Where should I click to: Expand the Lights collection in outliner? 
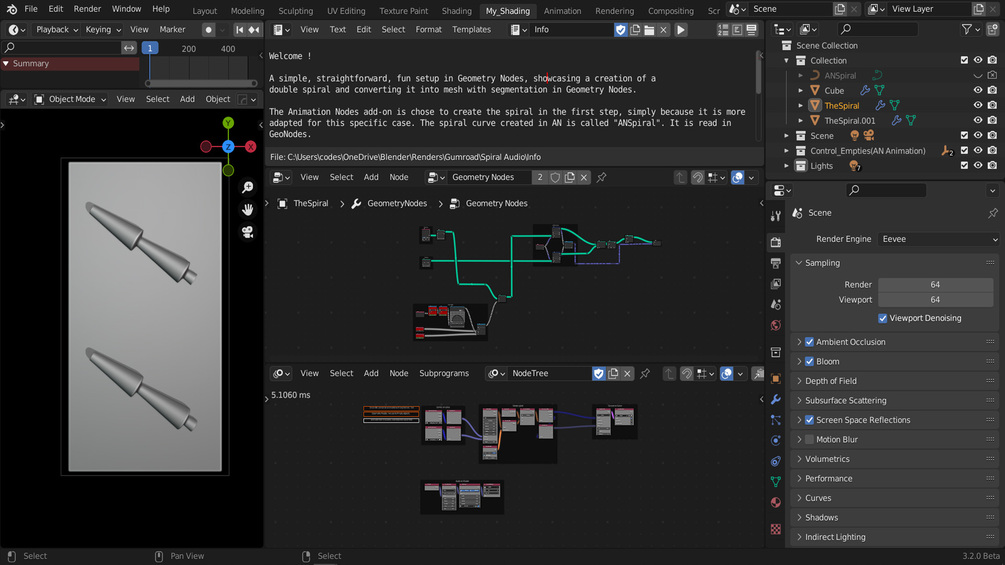[786, 166]
